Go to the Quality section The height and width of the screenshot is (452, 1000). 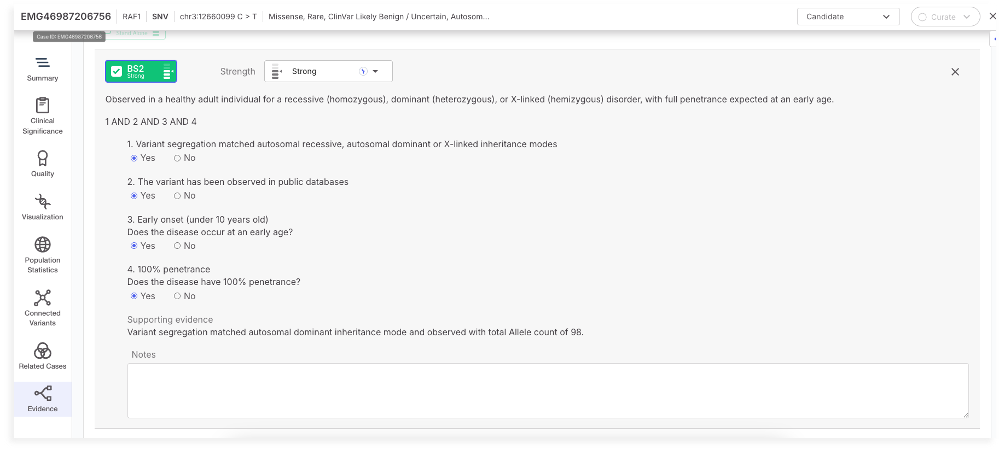point(42,164)
